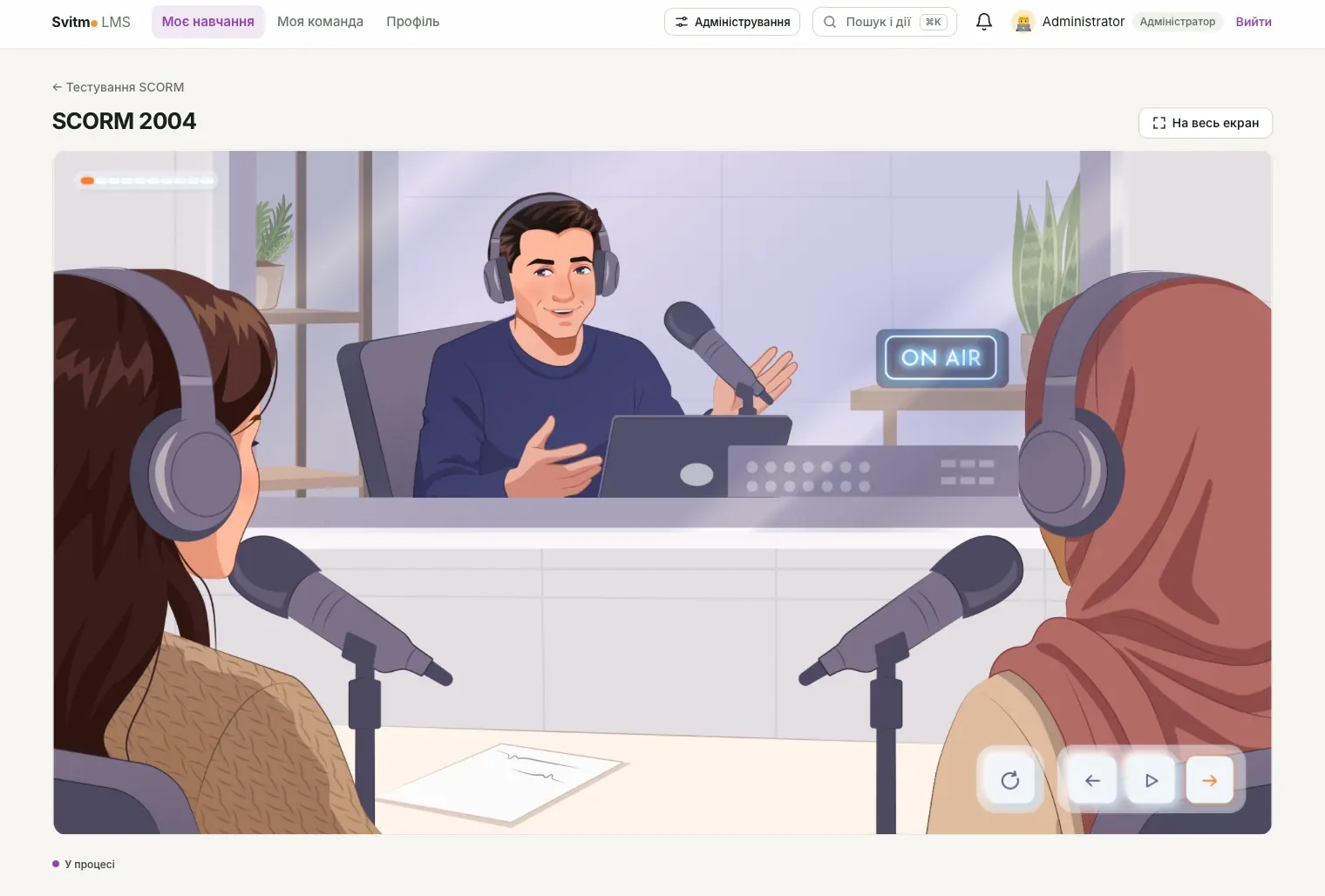The width and height of the screenshot is (1325, 896).
Task: Open the Адміністрування settings button
Action: point(732,22)
